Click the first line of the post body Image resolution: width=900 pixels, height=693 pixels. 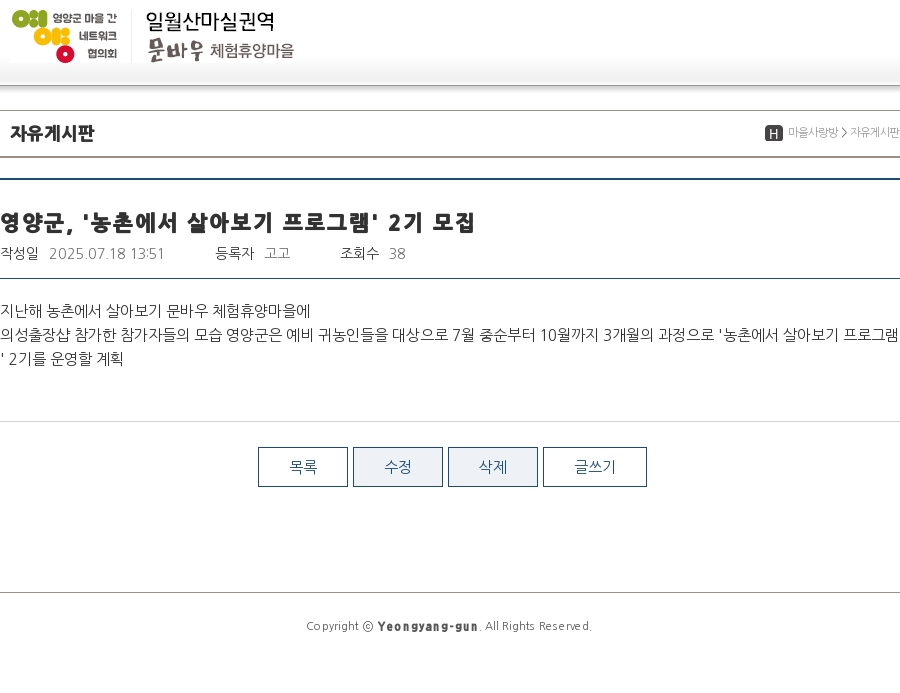[x=155, y=310]
